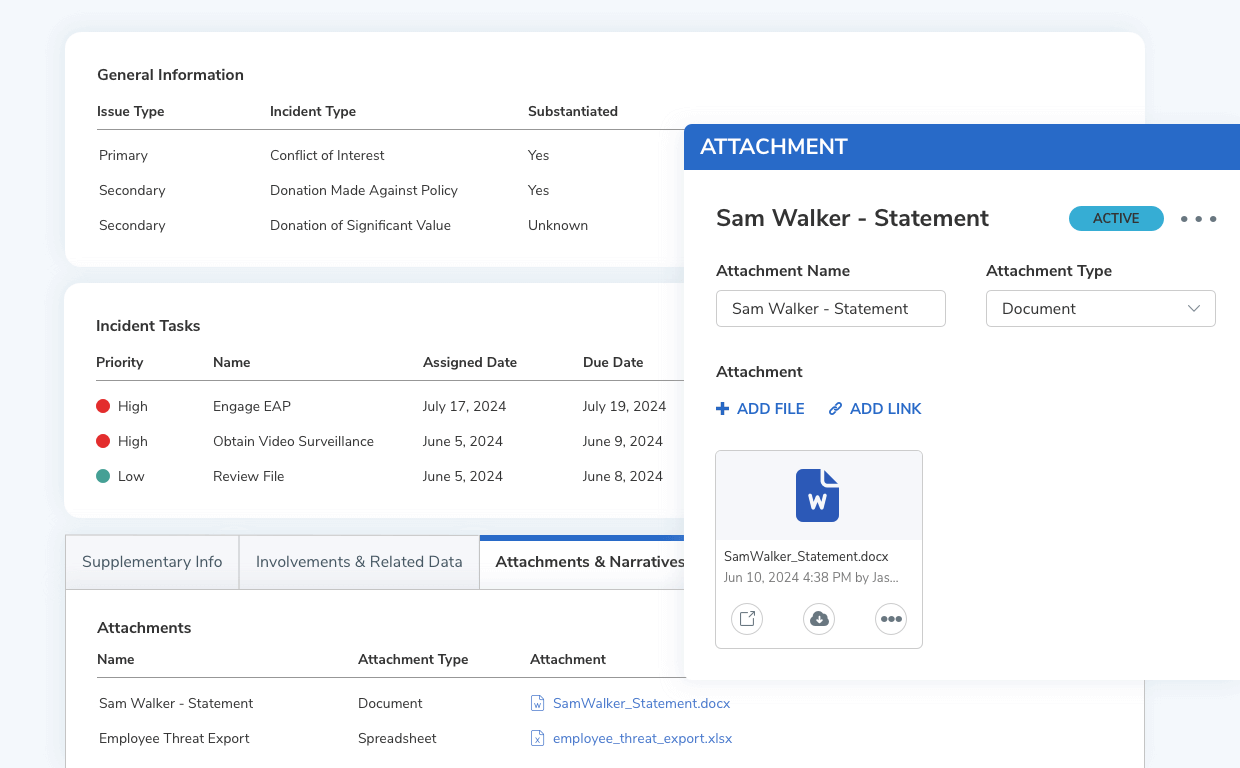The height and width of the screenshot is (768, 1240).
Task: Switch to the Supplementary Info tab
Action: (x=152, y=562)
